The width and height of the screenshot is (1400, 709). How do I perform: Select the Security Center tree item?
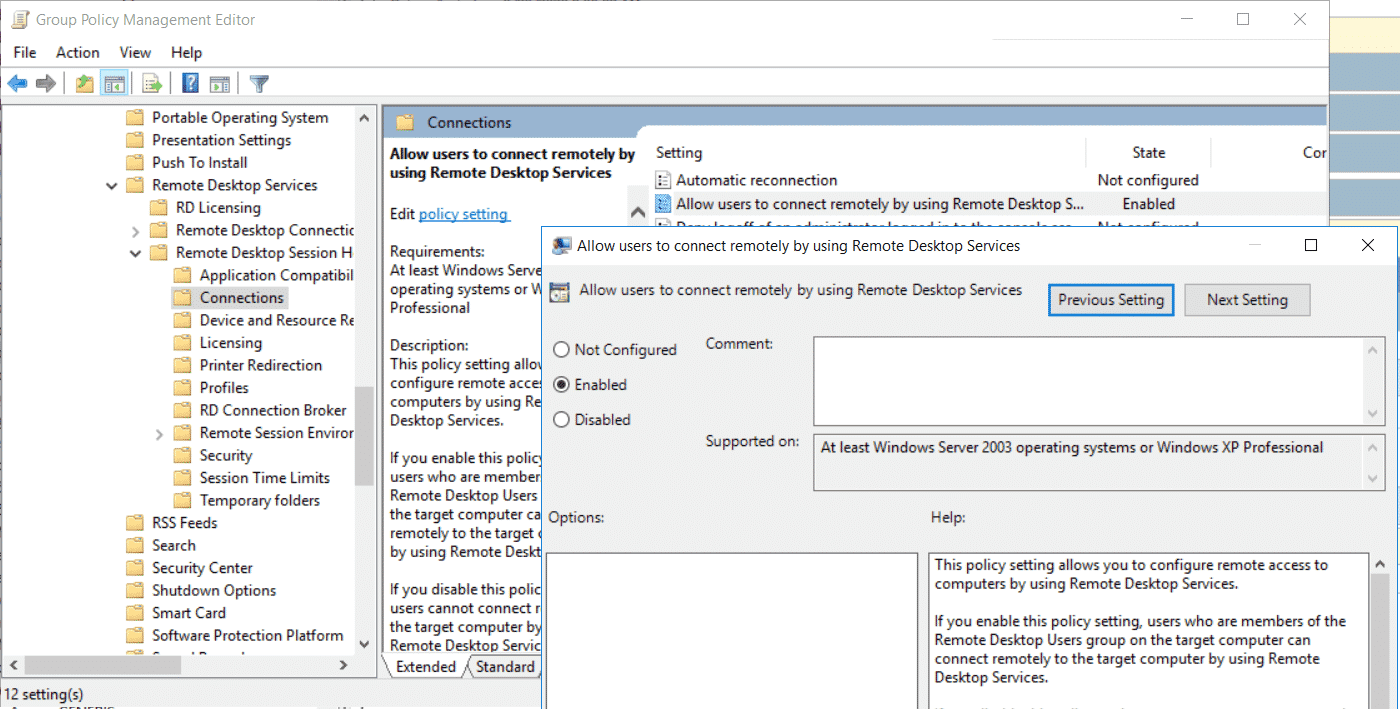click(202, 568)
